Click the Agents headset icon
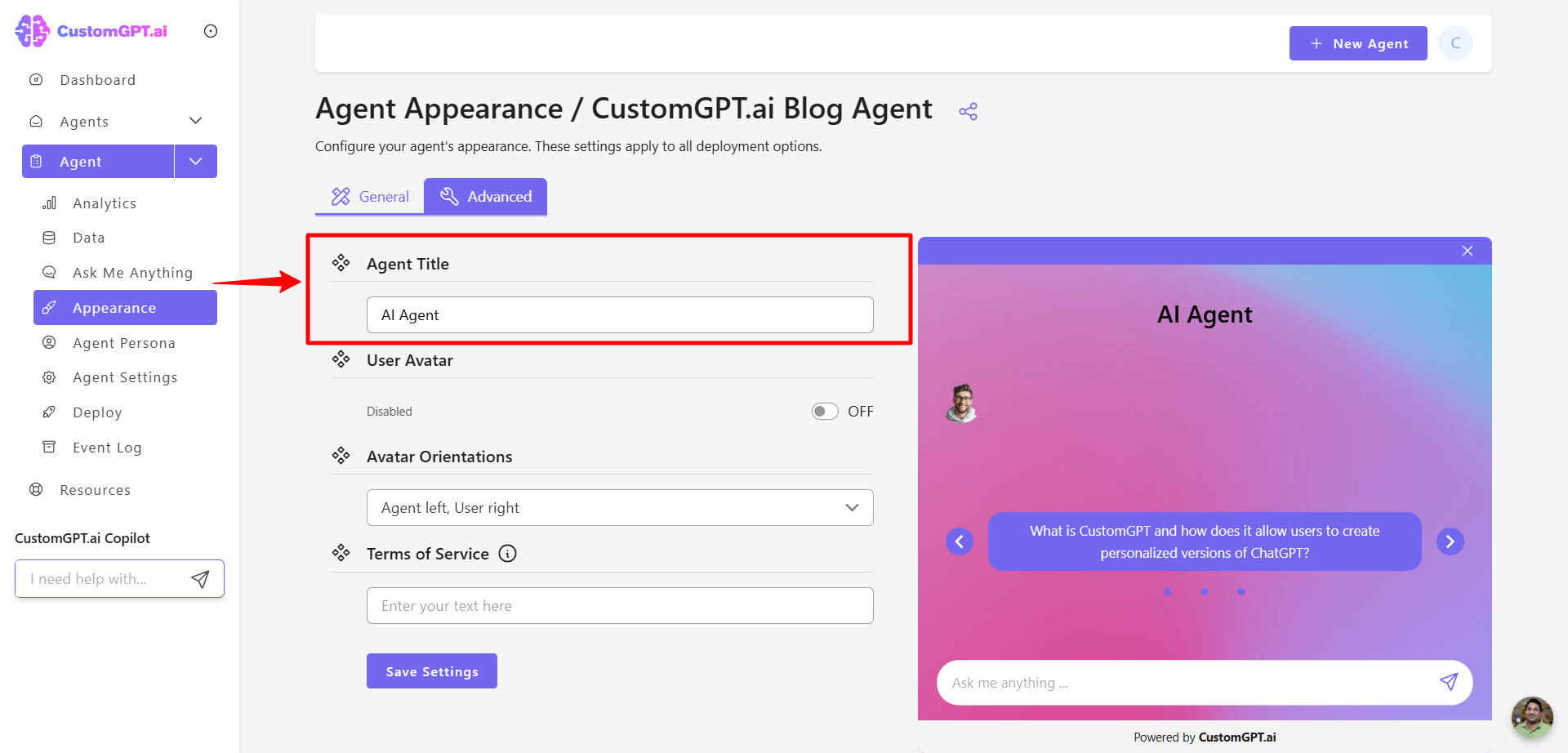This screenshot has height=753, width=1568. [36, 121]
